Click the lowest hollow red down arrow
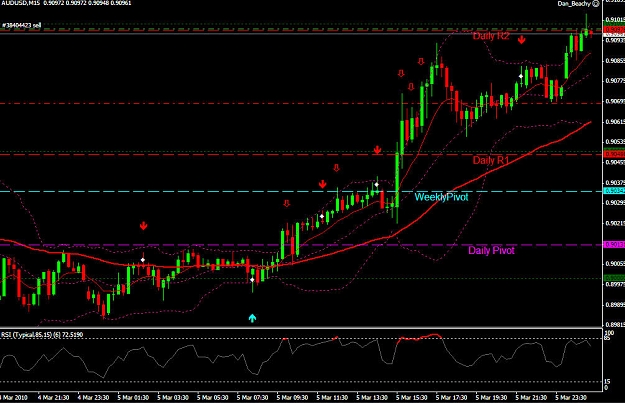Image resolution: width=625 pixels, height=404 pixels. pos(286,204)
